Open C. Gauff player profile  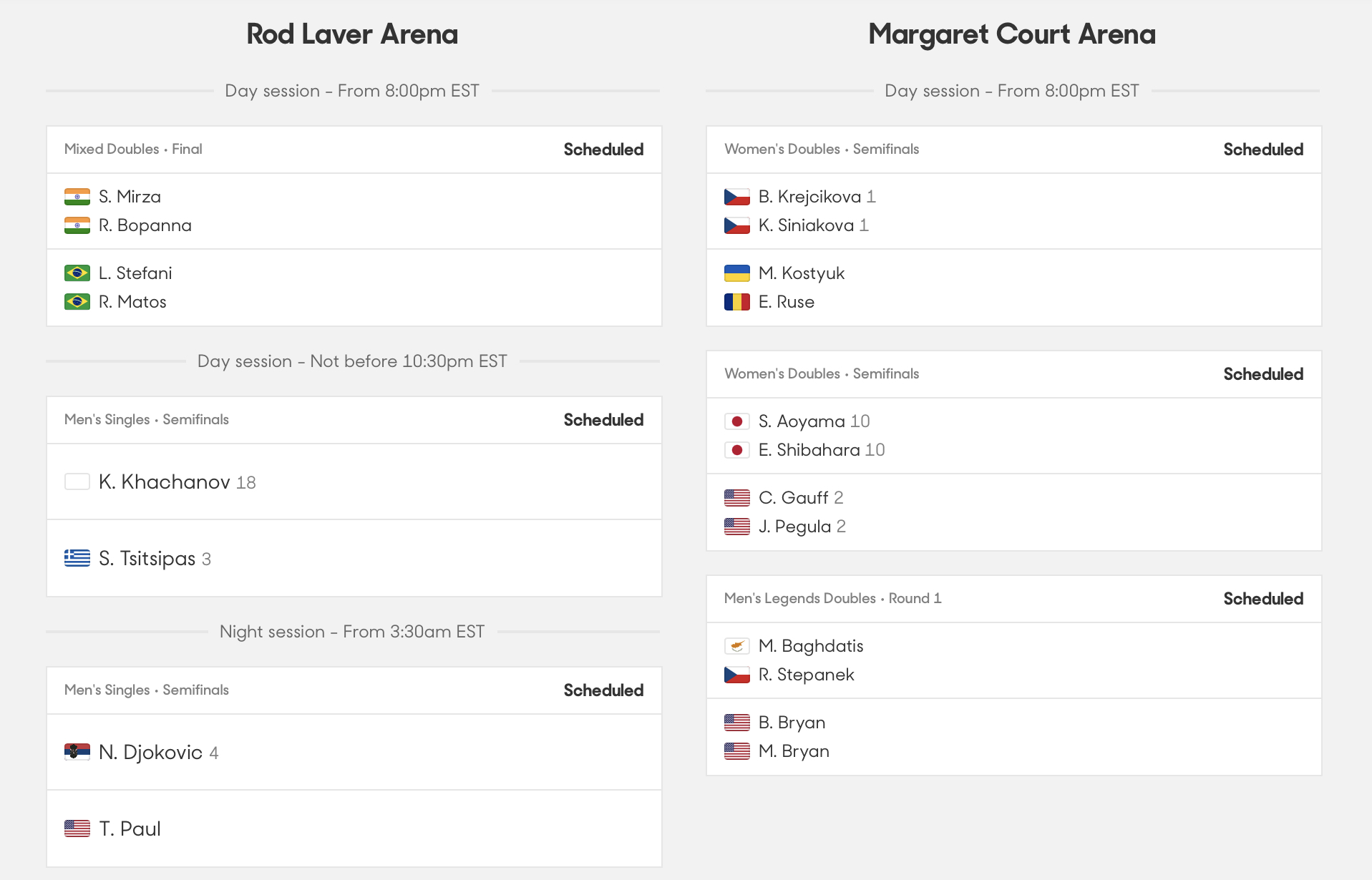pos(793,498)
